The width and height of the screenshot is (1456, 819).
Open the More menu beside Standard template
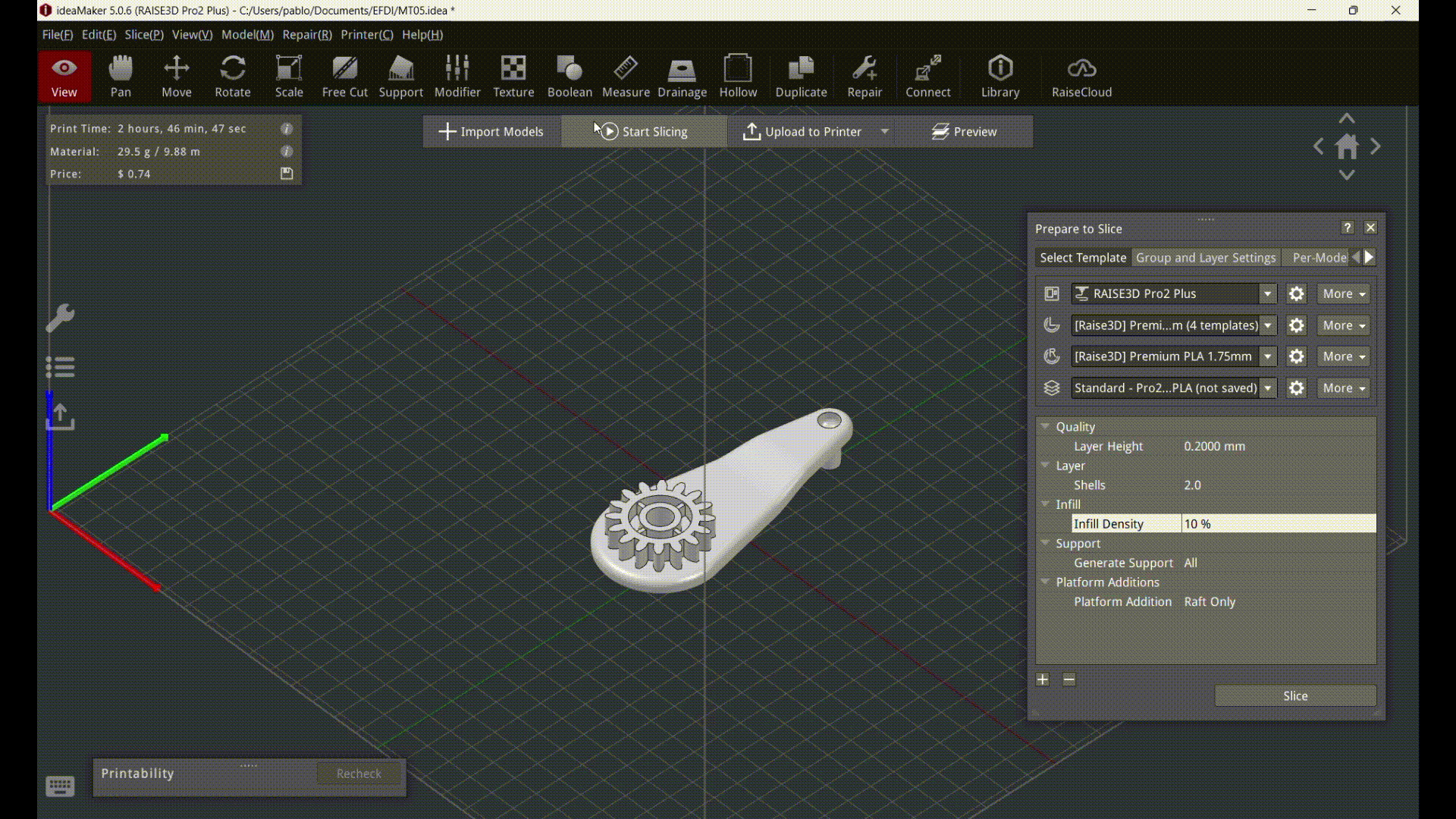point(1343,388)
